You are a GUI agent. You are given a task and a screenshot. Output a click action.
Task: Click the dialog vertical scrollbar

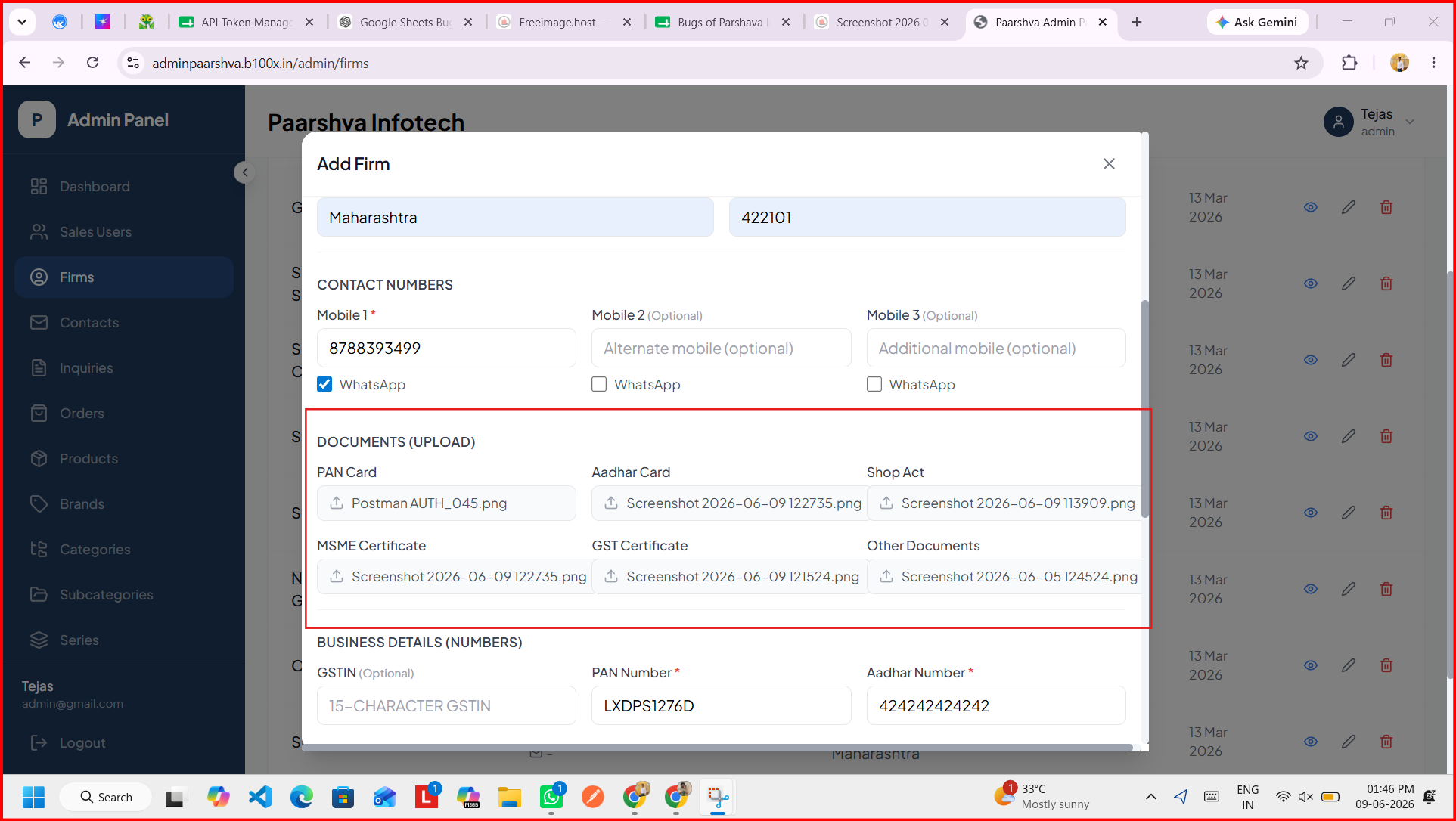[x=1145, y=408]
